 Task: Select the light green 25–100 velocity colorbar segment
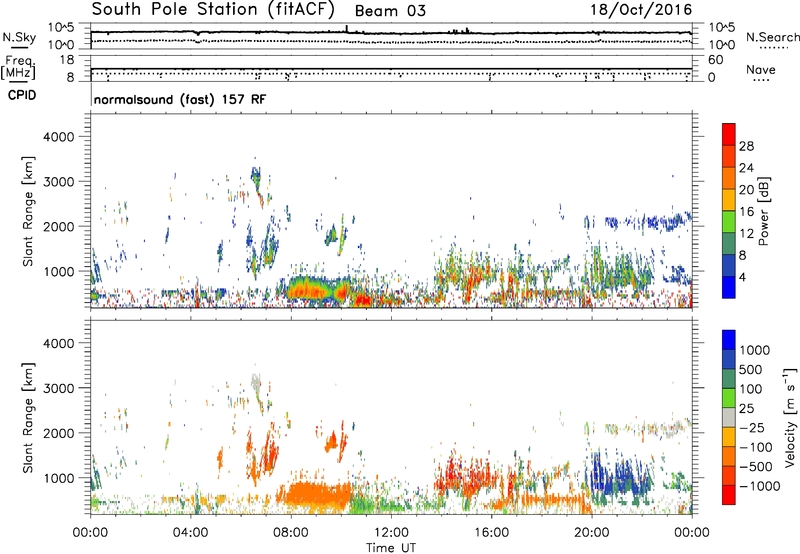pyautogui.click(x=729, y=398)
